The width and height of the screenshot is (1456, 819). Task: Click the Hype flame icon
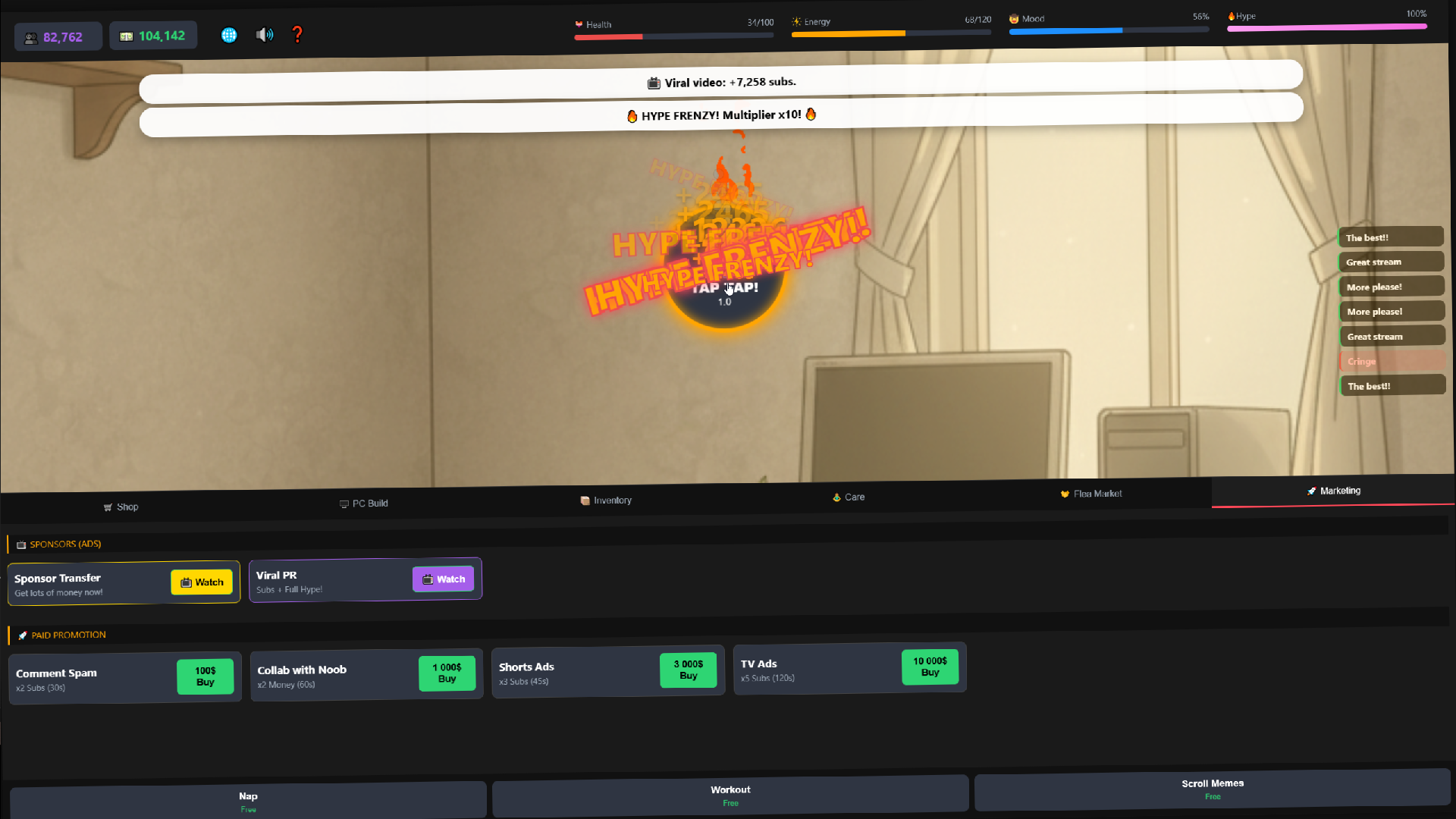click(x=1232, y=15)
